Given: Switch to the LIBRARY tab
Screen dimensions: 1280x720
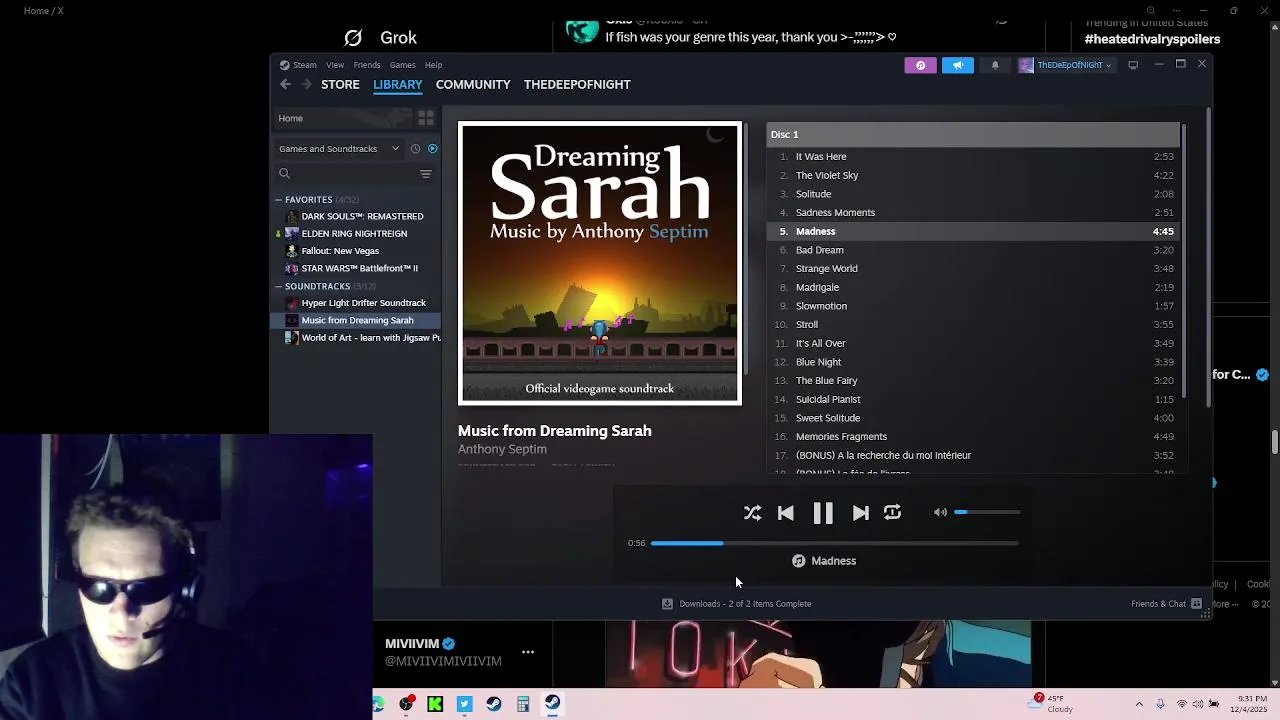Looking at the screenshot, I should point(398,84).
